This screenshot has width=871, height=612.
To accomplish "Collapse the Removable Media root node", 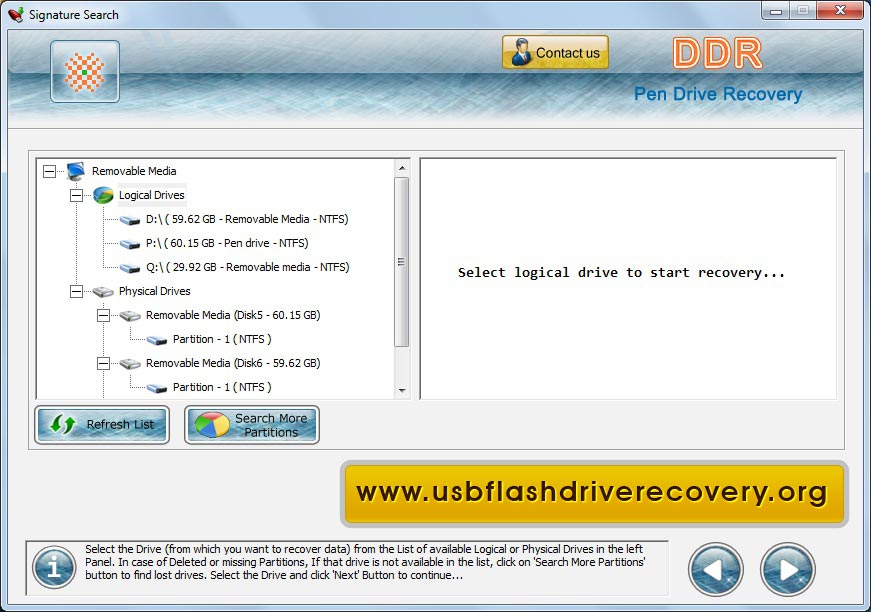I will coord(49,171).
